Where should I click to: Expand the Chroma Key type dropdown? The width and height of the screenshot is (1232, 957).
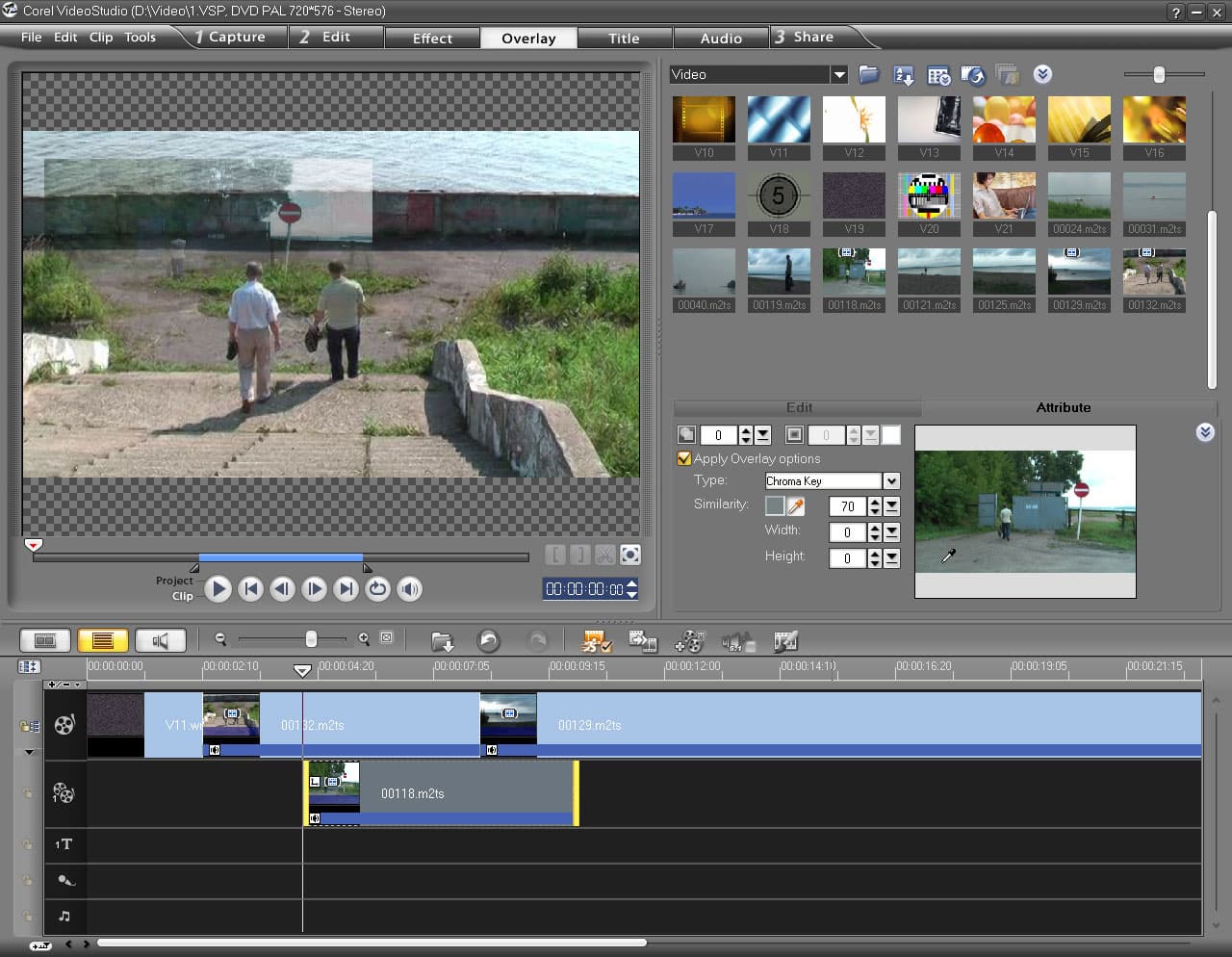pos(891,480)
